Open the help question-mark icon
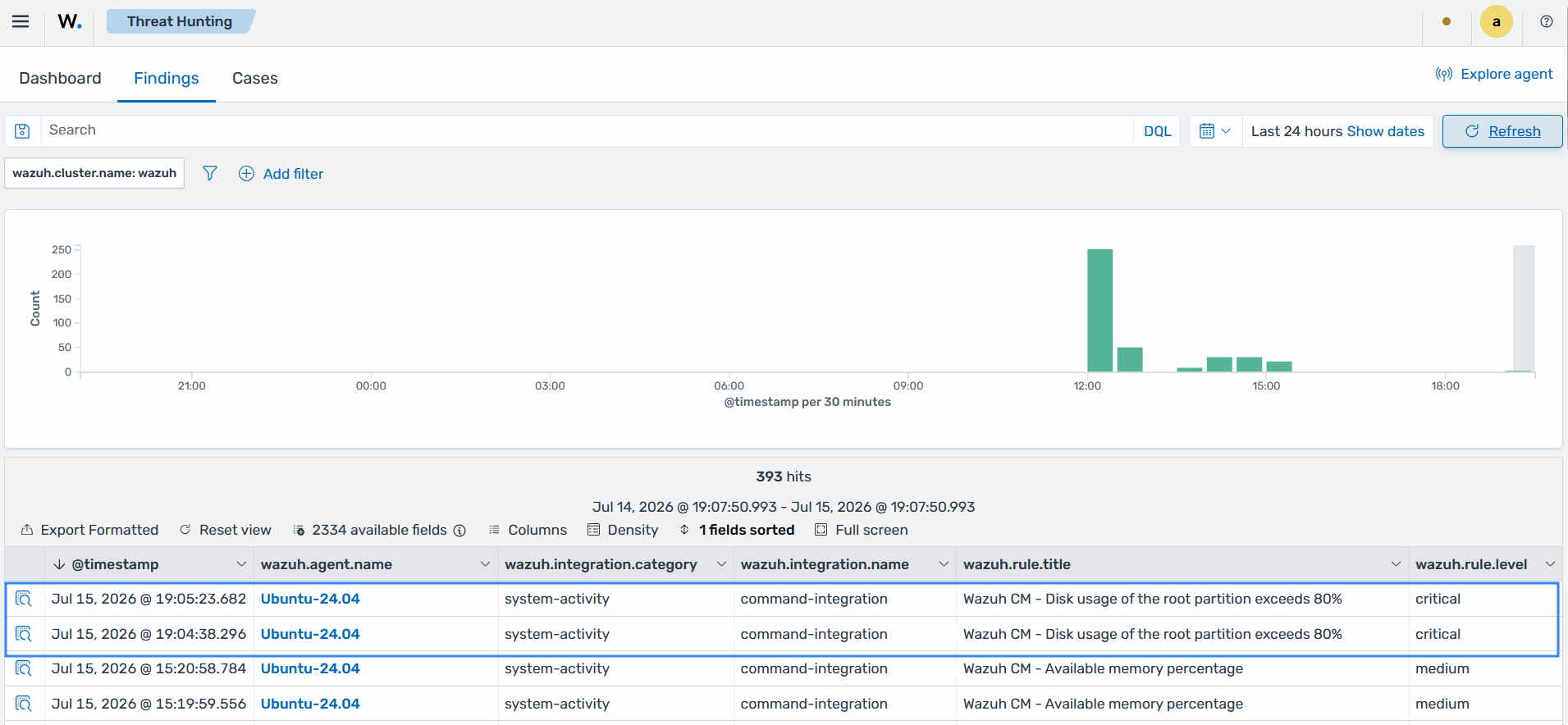Screen dimensions: 1568x725 point(1547,21)
